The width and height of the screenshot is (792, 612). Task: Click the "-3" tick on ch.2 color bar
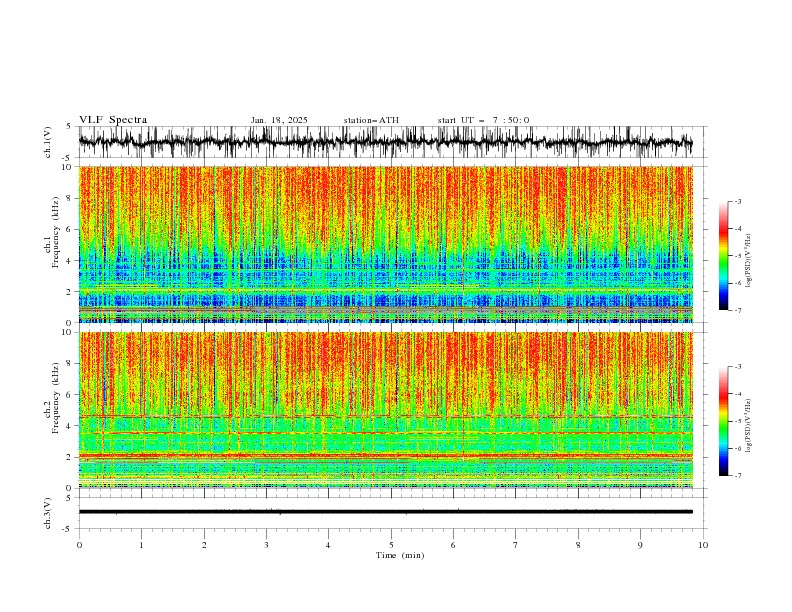737,367
